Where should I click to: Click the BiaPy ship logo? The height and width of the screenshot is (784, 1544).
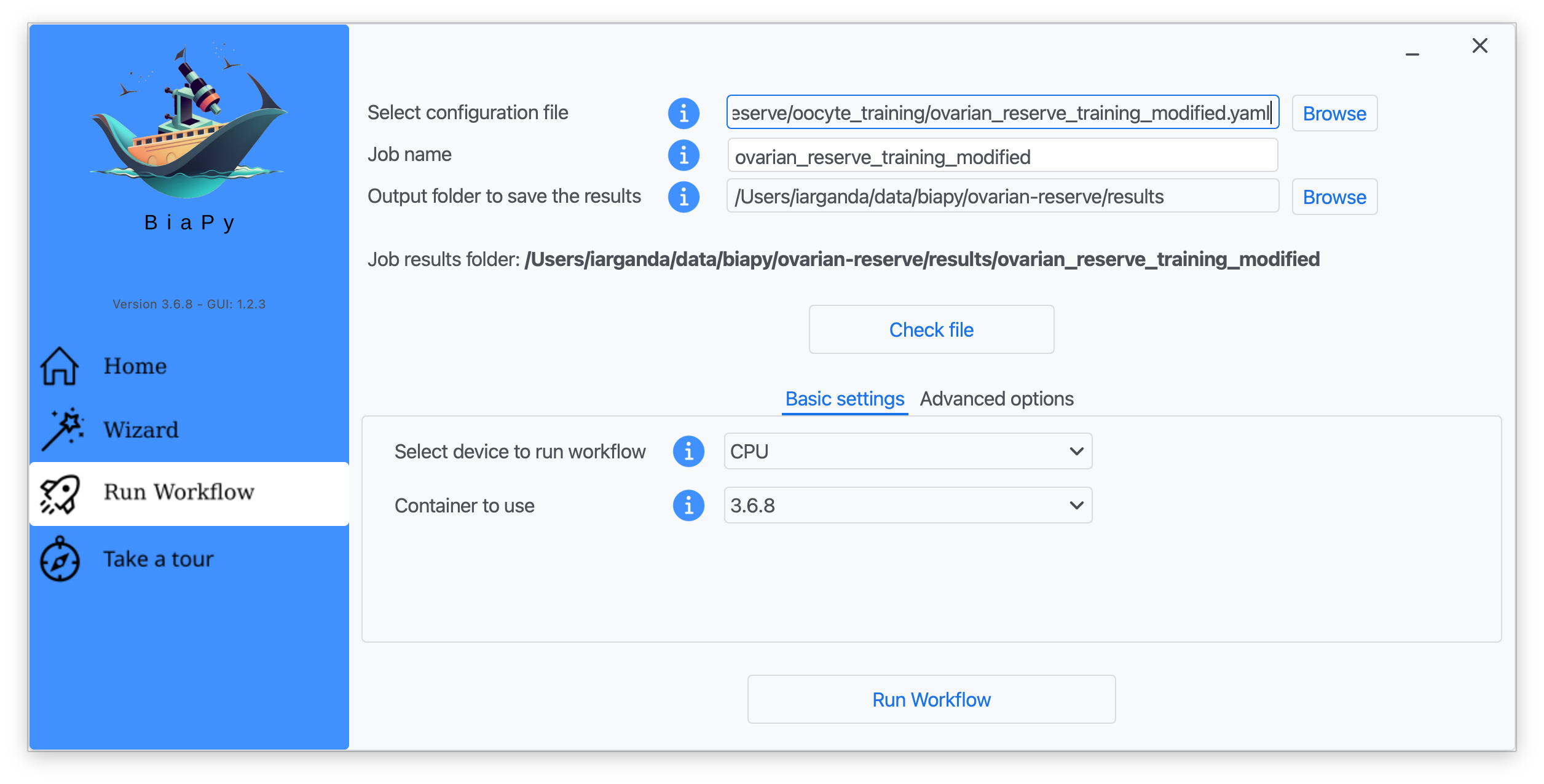point(189,120)
